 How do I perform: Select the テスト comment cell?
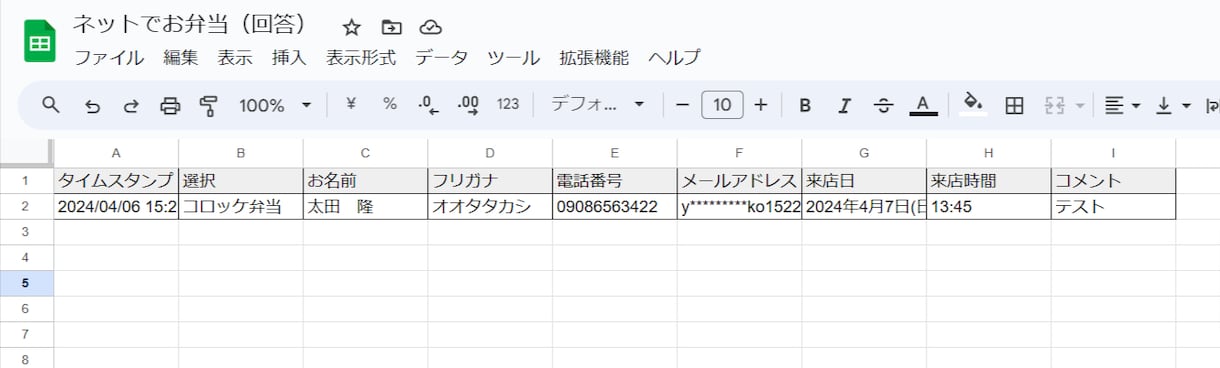point(1113,207)
